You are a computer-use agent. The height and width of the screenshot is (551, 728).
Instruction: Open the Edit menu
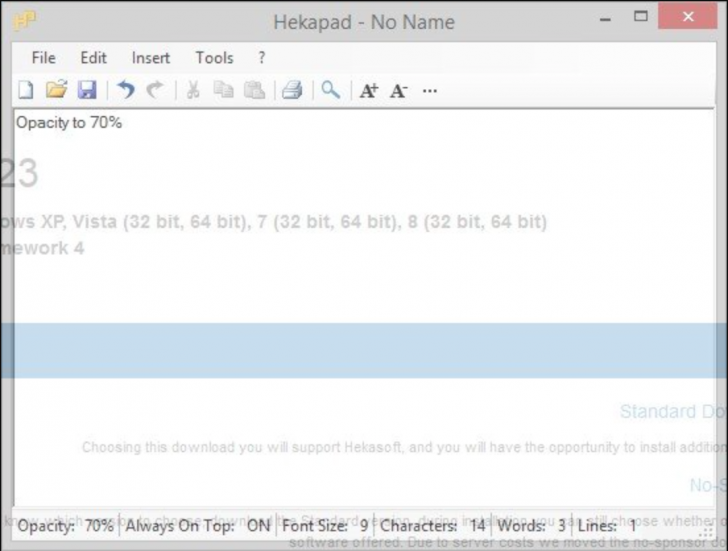(93, 58)
